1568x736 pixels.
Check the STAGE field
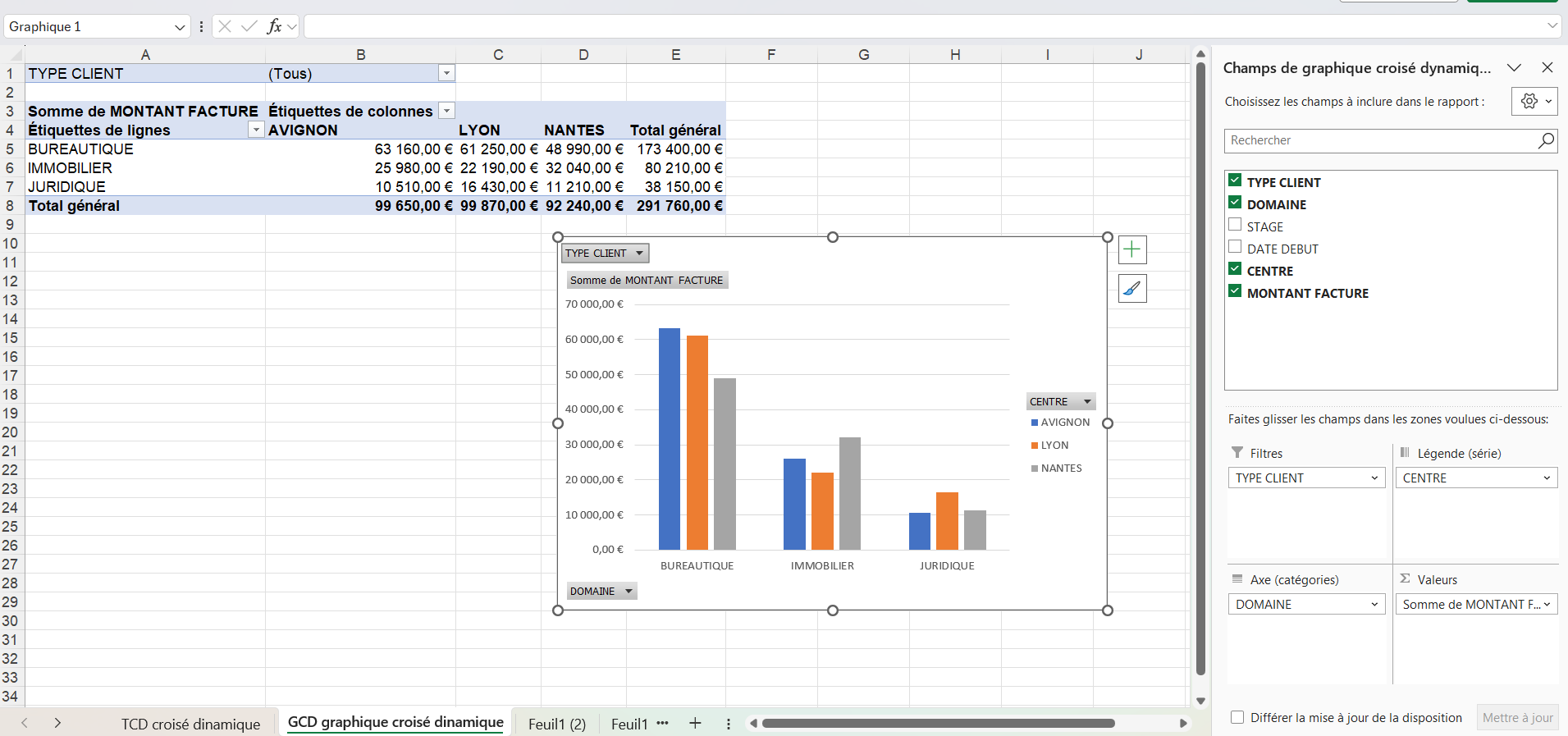click(1235, 225)
